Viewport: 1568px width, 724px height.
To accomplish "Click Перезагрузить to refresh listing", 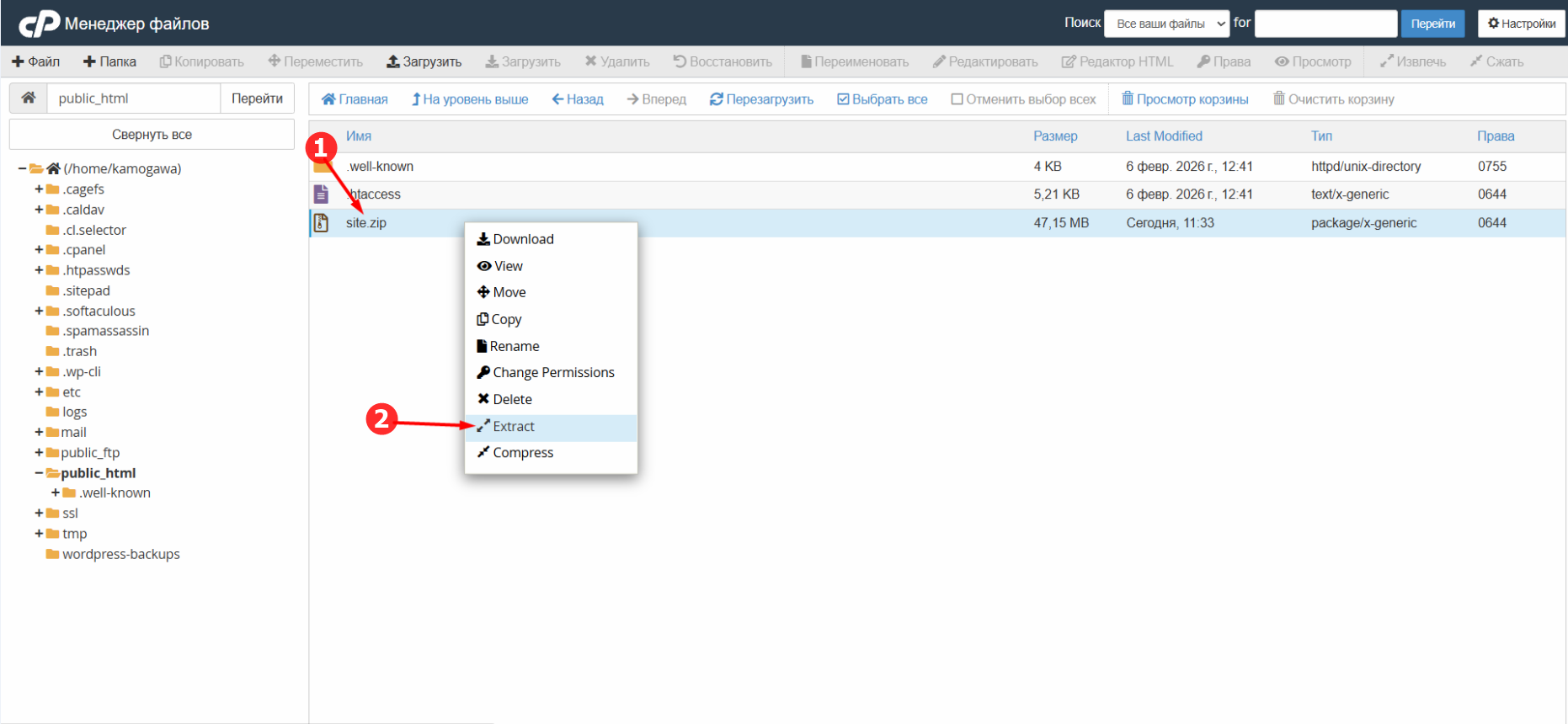I will pyautogui.click(x=761, y=99).
